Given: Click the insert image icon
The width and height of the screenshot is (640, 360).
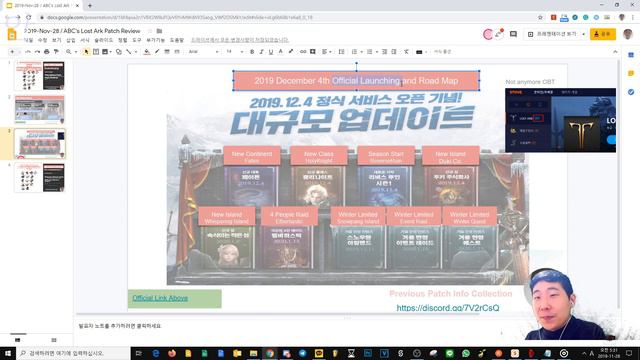Looking at the screenshot, I should pos(105,52).
